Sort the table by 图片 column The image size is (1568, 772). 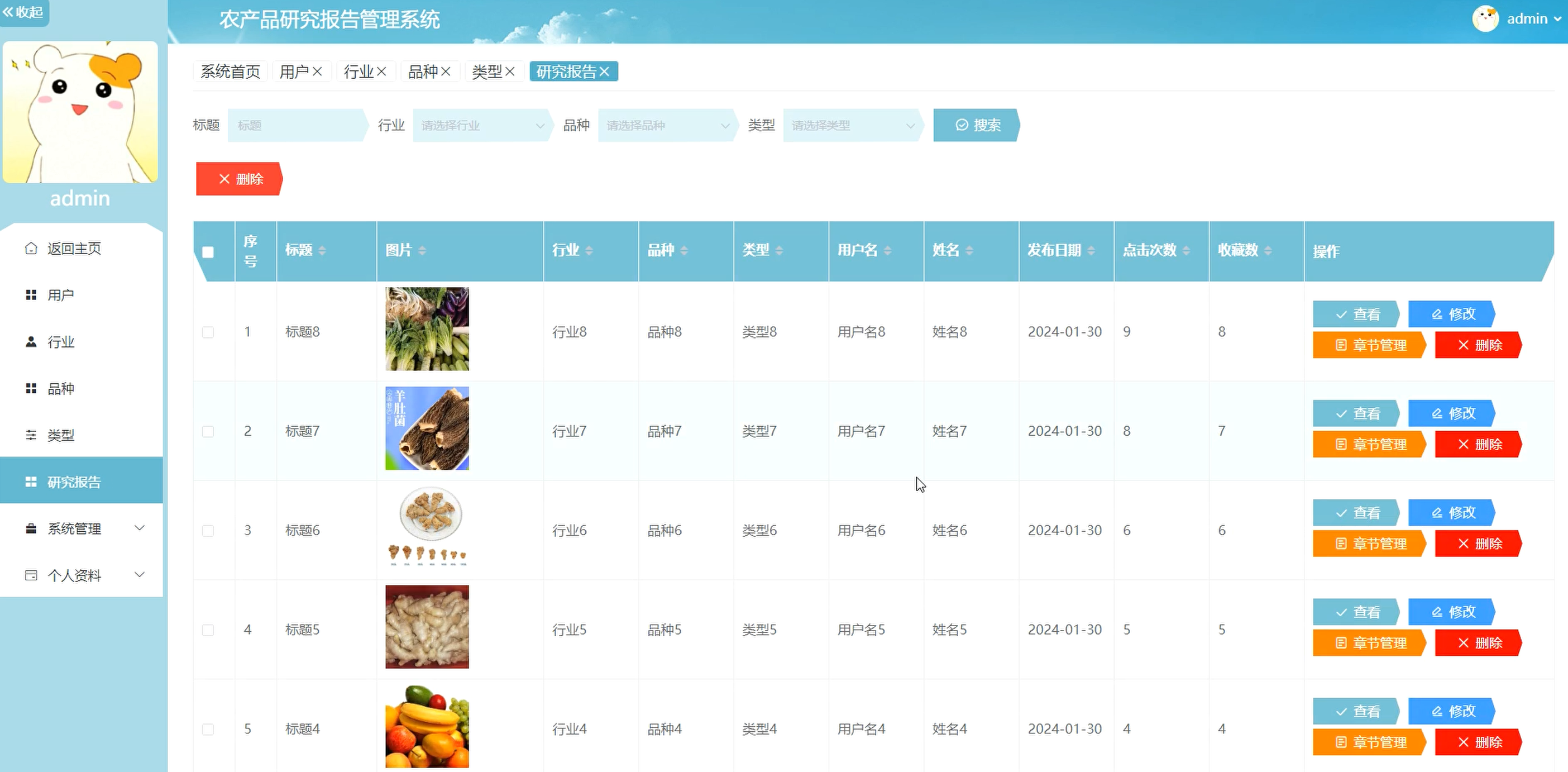pyautogui.click(x=422, y=250)
